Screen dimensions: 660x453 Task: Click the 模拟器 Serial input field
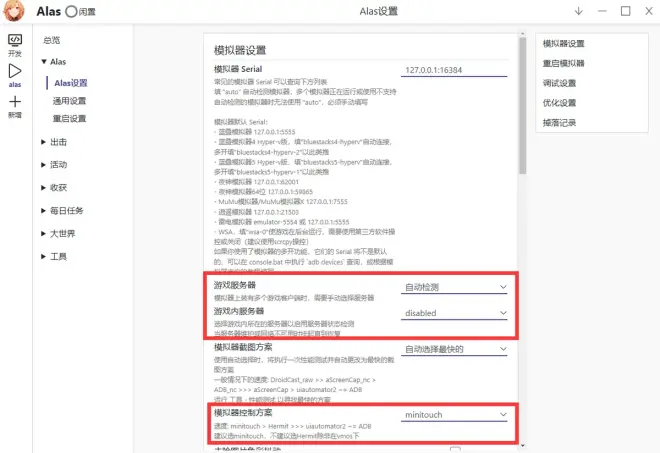[x=454, y=70]
